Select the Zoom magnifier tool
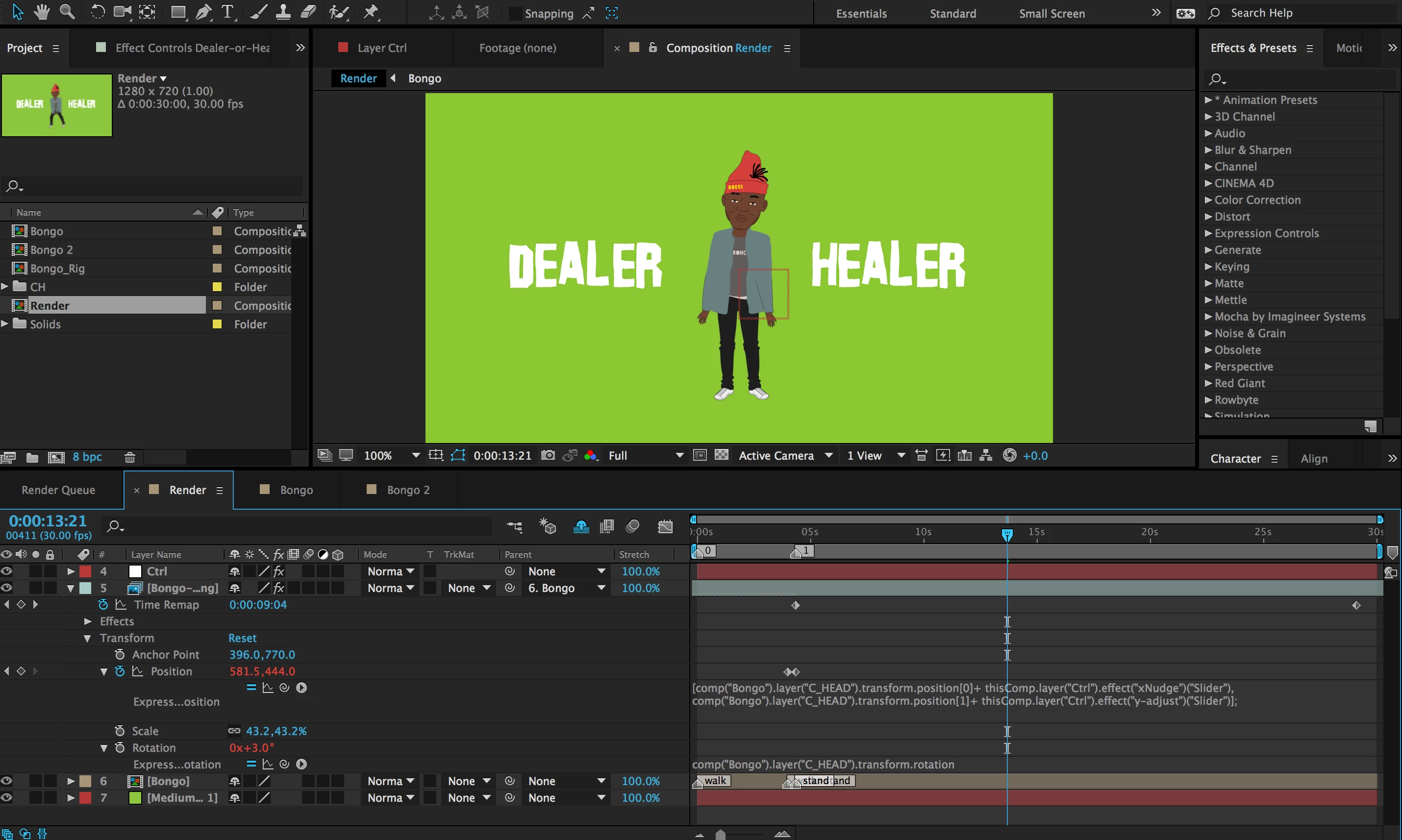Viewport: 1402px width, 840px height. tap(67, 12)
